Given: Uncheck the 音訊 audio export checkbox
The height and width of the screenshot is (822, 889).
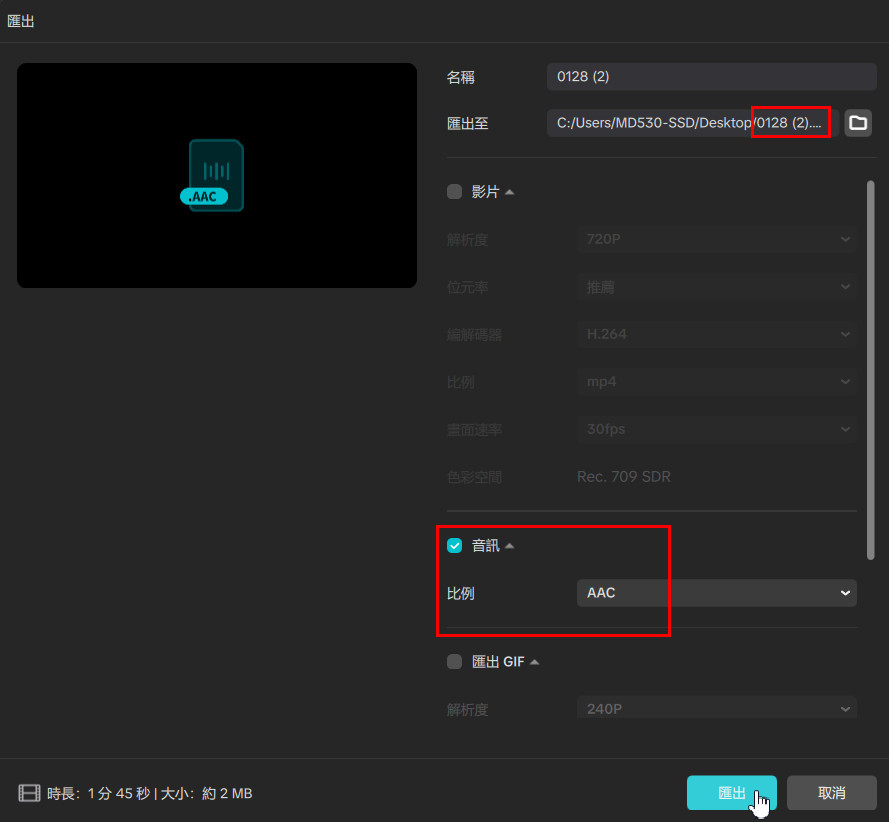Looking at the screenshot, I should tap(455, 546).
